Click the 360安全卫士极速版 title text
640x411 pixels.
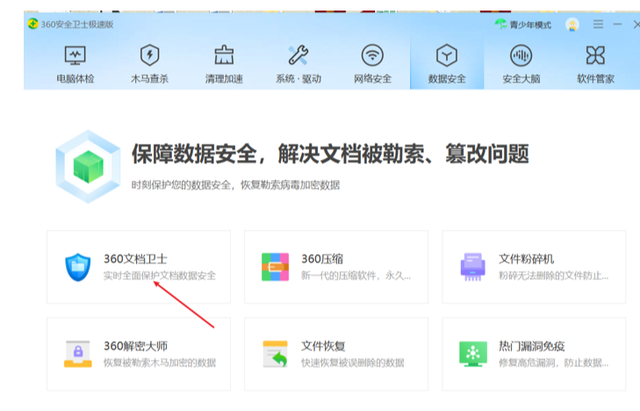tap(77, 24)
